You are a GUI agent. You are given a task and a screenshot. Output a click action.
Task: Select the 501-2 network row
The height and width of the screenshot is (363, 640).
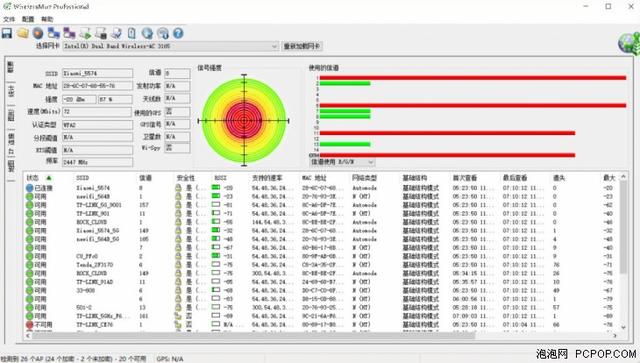pyautogui.click(x=322, y=307)
